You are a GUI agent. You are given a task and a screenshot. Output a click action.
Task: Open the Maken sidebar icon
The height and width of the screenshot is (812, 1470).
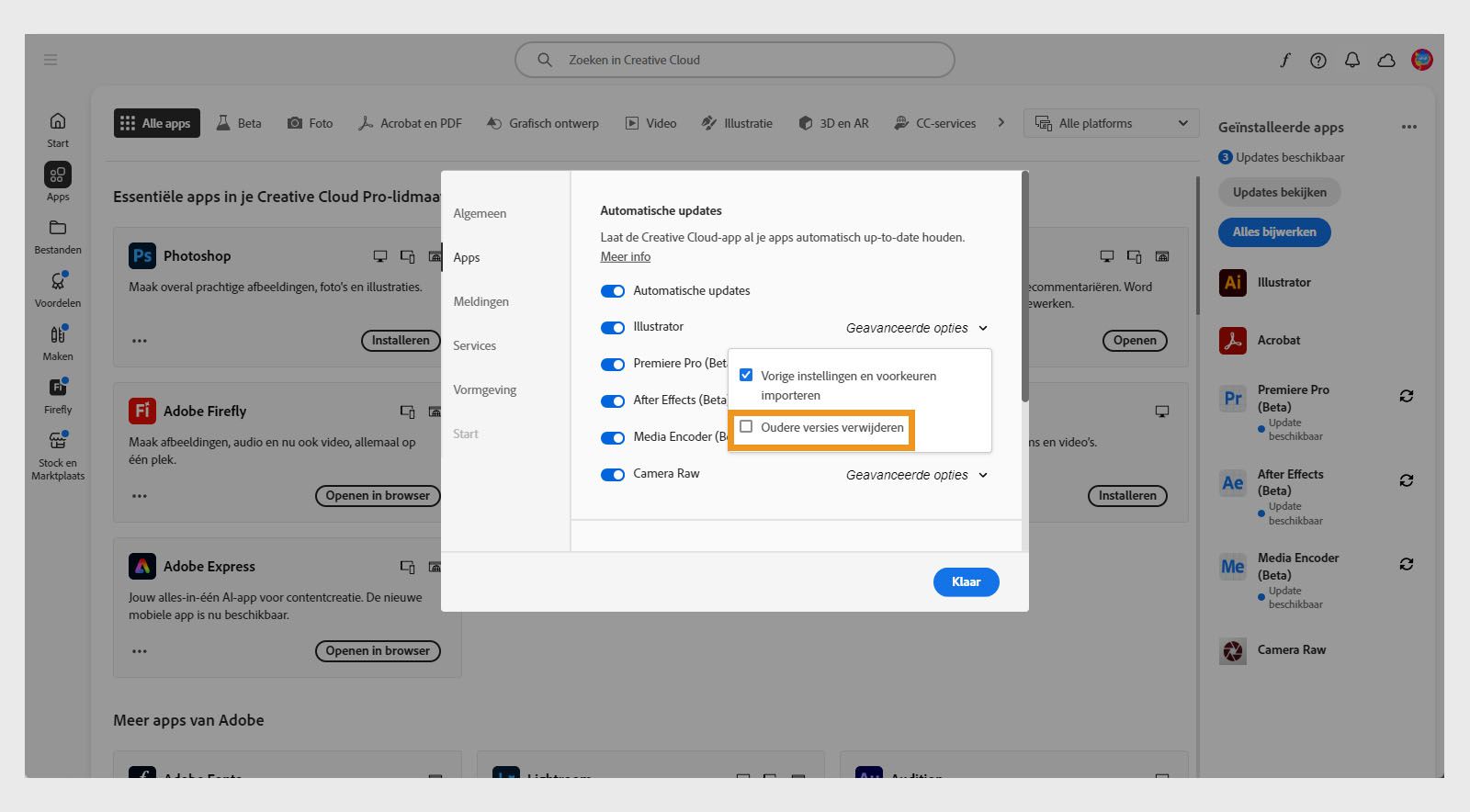(x=58, y=333)
